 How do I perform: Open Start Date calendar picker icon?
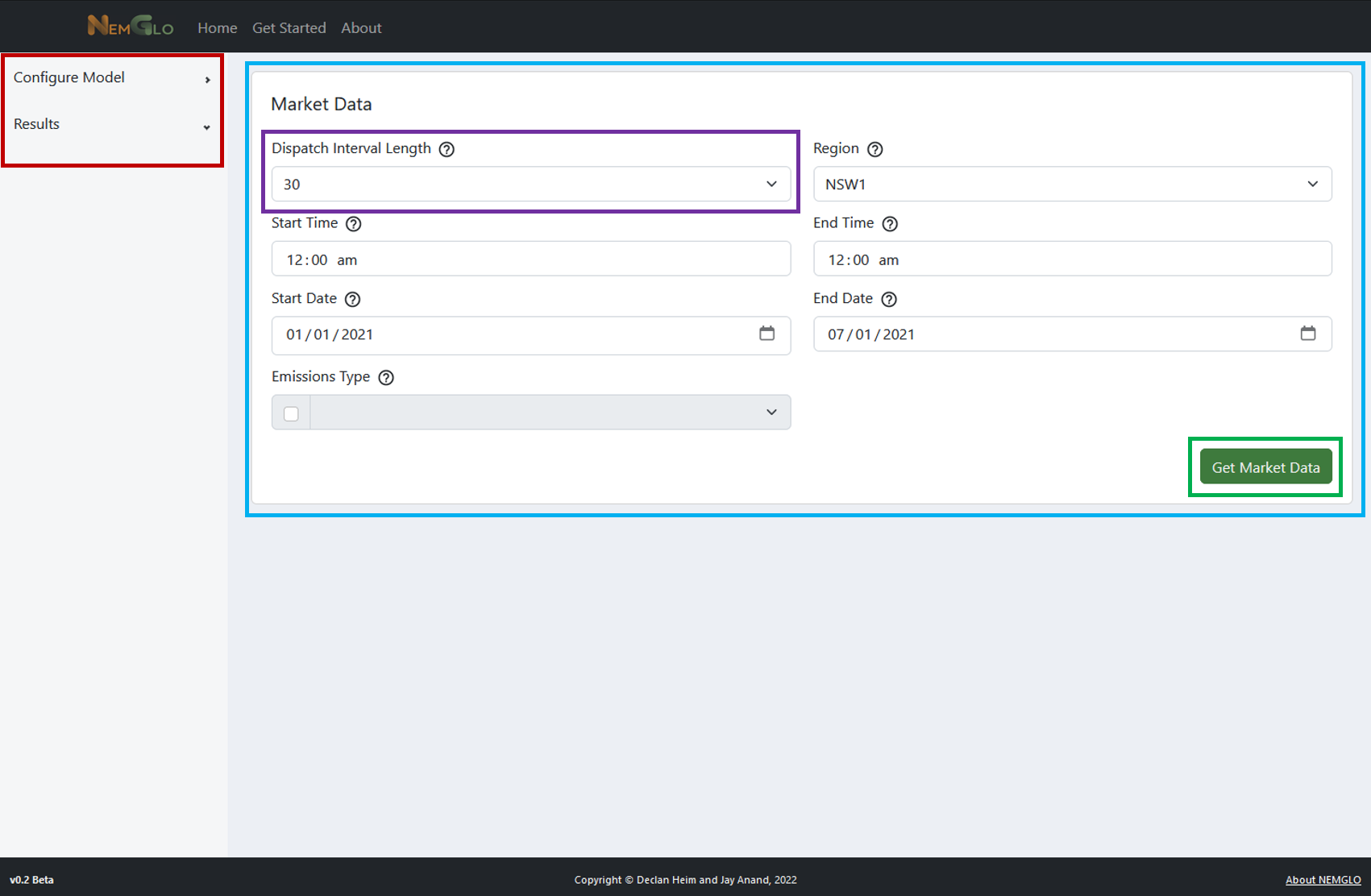pos(767,334)
